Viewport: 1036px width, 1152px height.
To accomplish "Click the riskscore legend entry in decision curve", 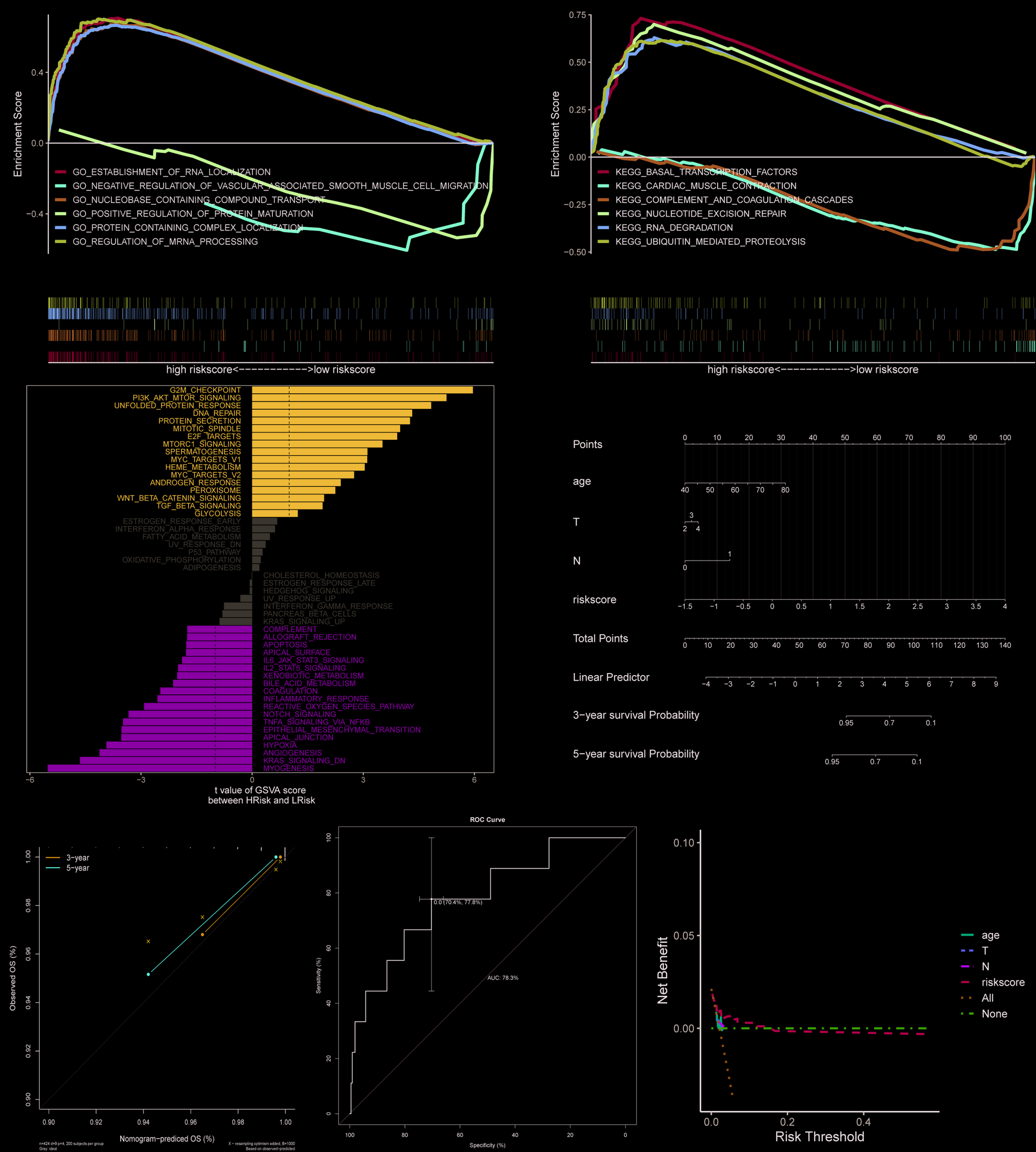I will 1002,982.
